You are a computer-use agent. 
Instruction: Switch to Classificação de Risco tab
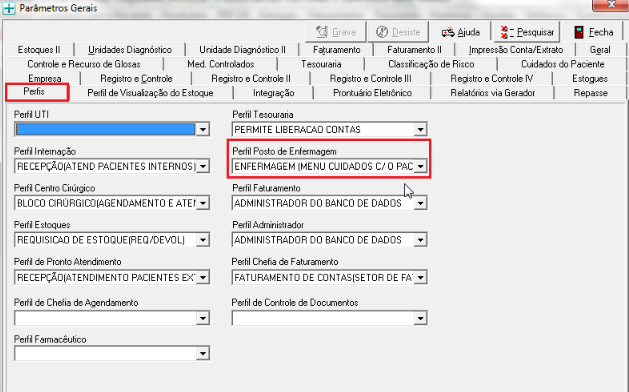pyautogui.click(x=431, y=64)
